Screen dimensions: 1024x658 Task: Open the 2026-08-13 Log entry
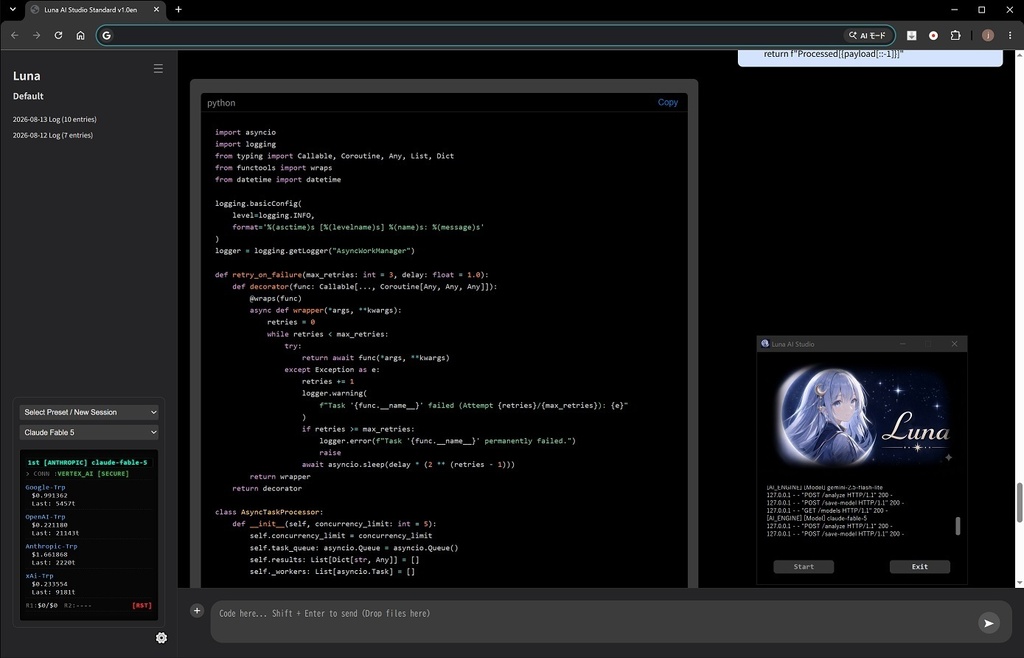pos(55,119)
